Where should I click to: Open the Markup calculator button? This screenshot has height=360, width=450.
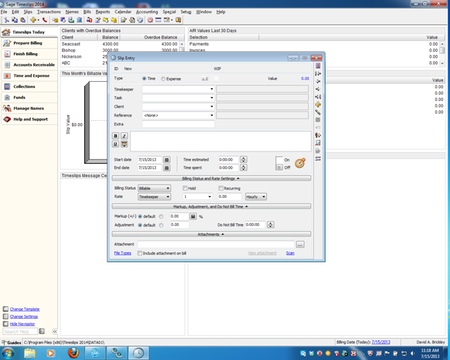pos(193,216)
